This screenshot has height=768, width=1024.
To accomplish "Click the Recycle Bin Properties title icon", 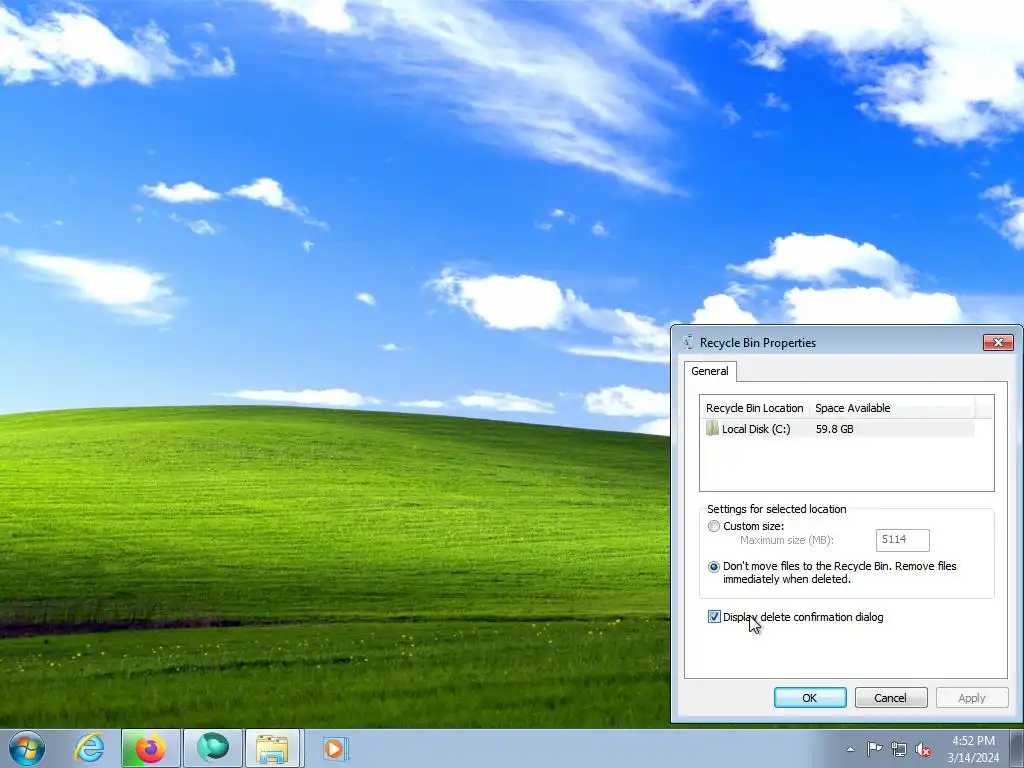I will [x=688, y=342].
